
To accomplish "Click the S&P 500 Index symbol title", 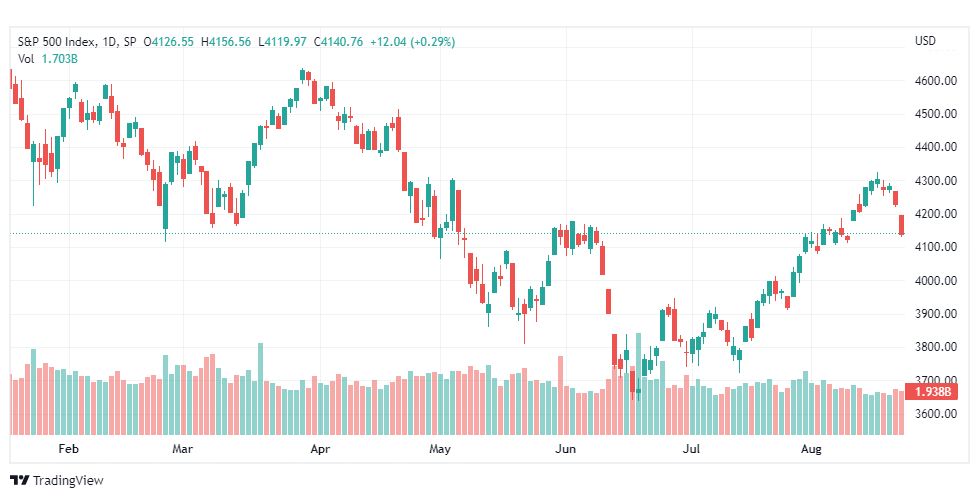I will click(x=57, y=42).
